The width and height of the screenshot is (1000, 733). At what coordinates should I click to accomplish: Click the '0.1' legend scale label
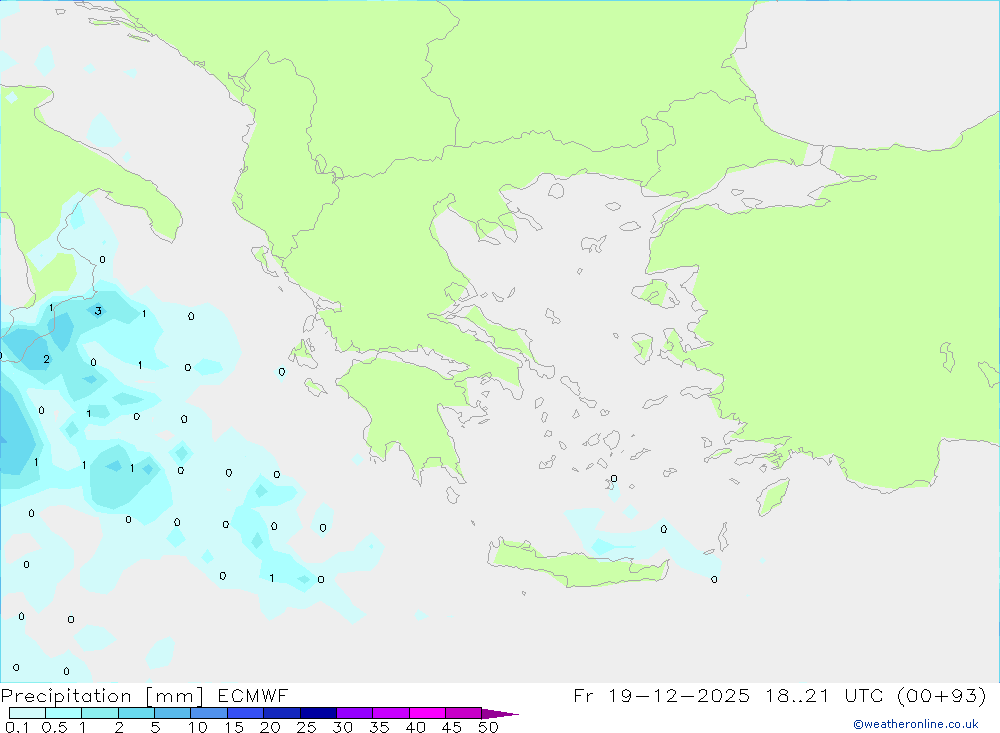[17, 727]
